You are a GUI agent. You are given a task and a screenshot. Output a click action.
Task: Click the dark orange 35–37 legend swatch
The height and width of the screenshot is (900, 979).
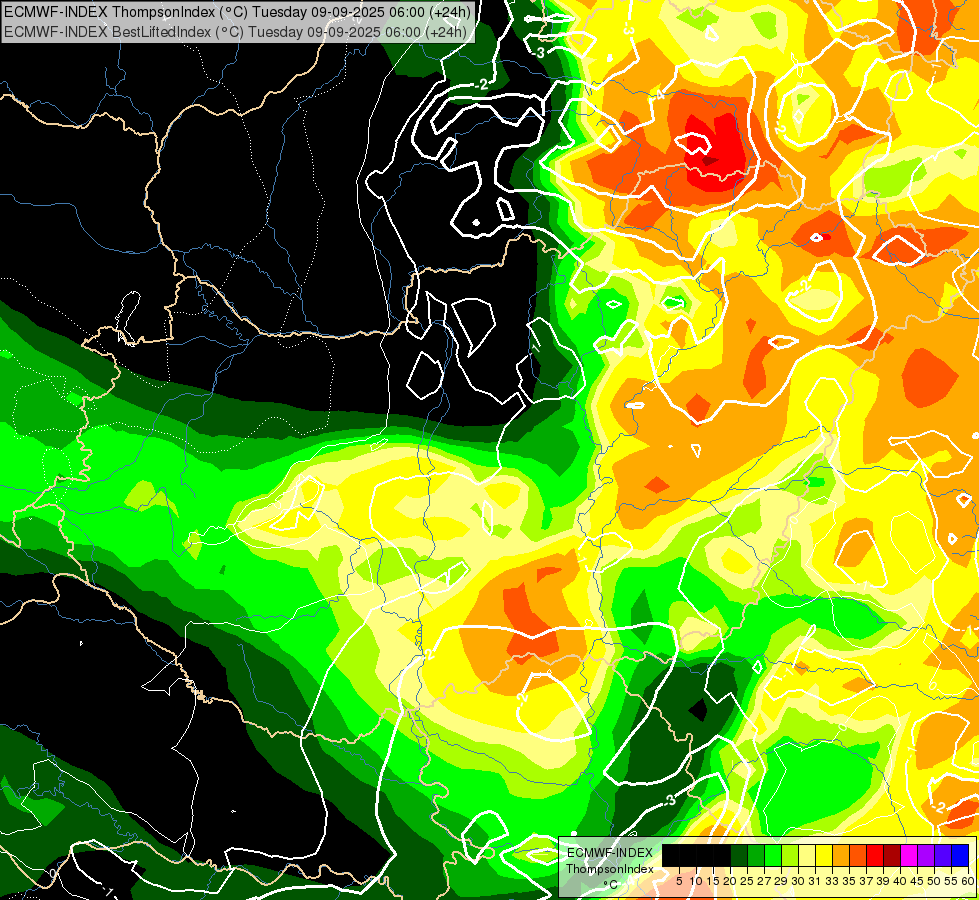pos(858,855)
